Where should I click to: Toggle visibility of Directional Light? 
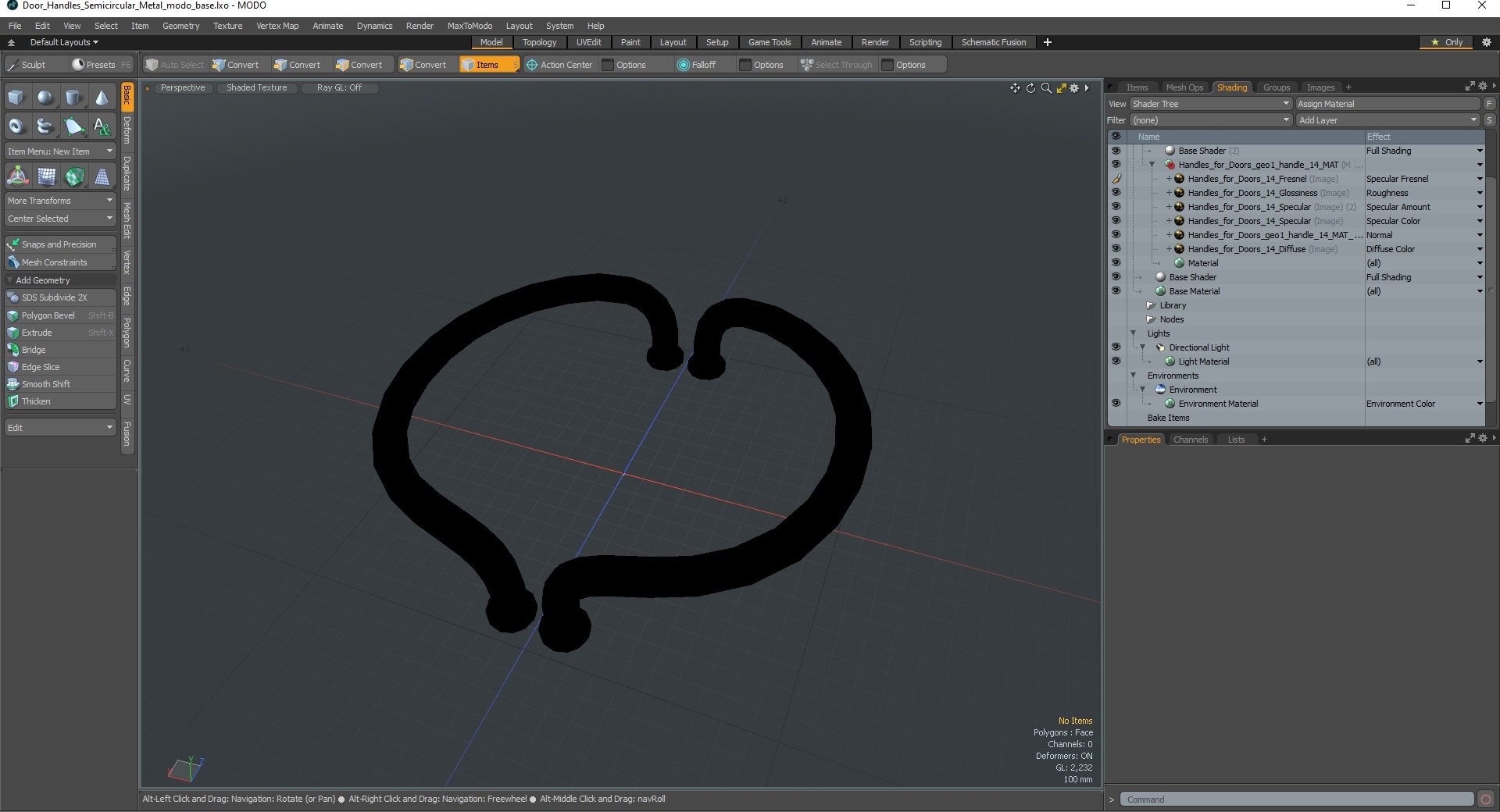click(x=1116, y=347)
